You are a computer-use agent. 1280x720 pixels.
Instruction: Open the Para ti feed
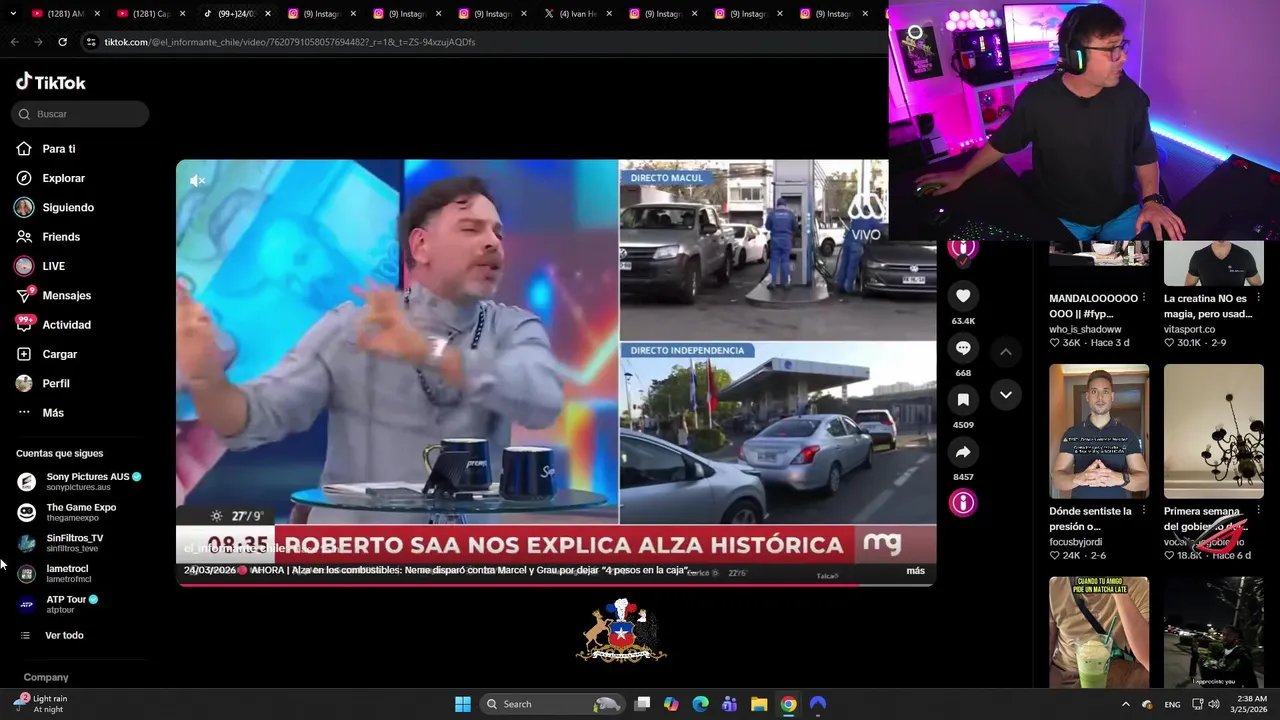coord(46,149)
